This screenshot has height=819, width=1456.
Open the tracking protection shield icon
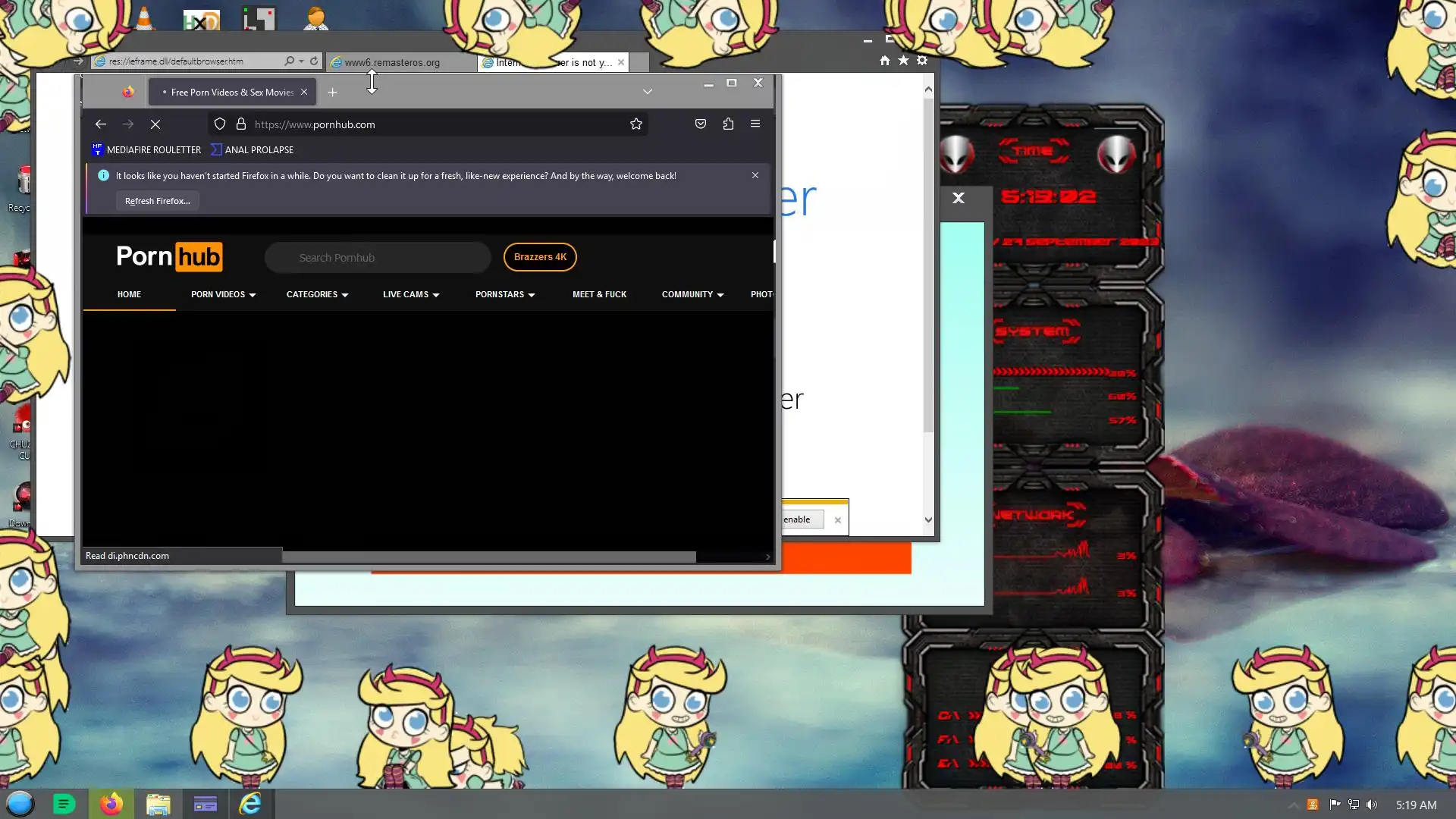point(220,124)
